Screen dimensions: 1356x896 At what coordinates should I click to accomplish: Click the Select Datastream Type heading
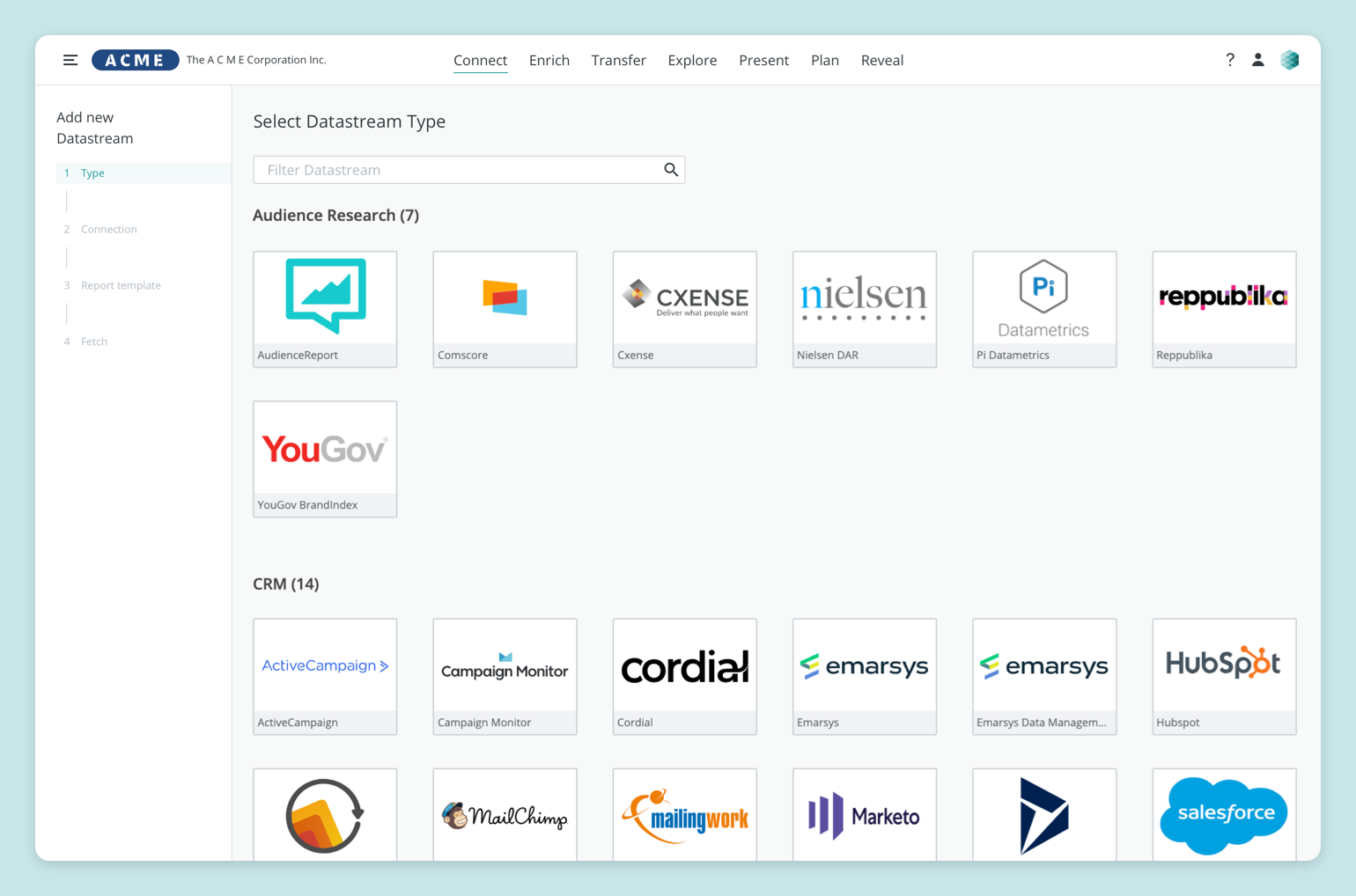point(350,121)
